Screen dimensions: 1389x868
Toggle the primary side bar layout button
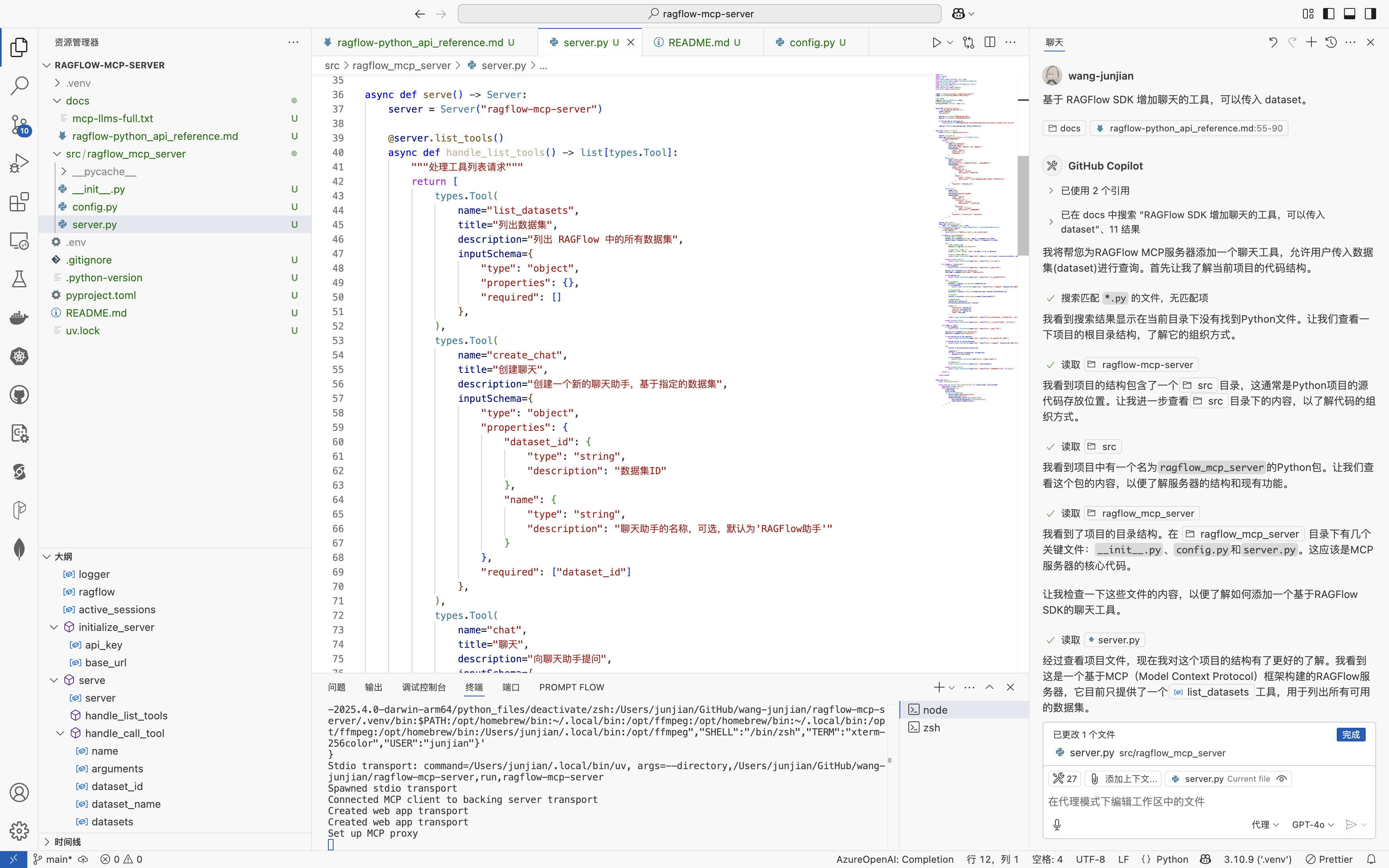(1329, 14)
